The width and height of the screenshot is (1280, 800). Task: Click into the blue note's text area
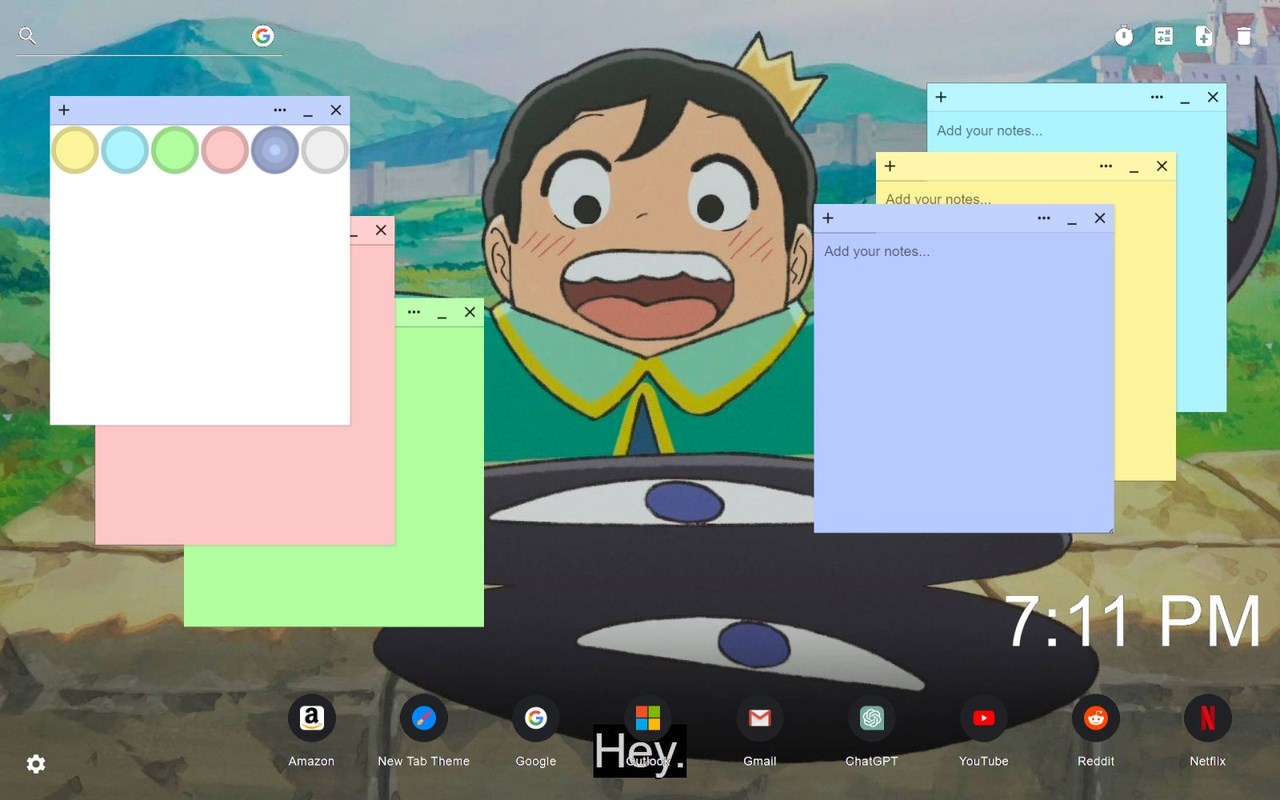[964, 382]
